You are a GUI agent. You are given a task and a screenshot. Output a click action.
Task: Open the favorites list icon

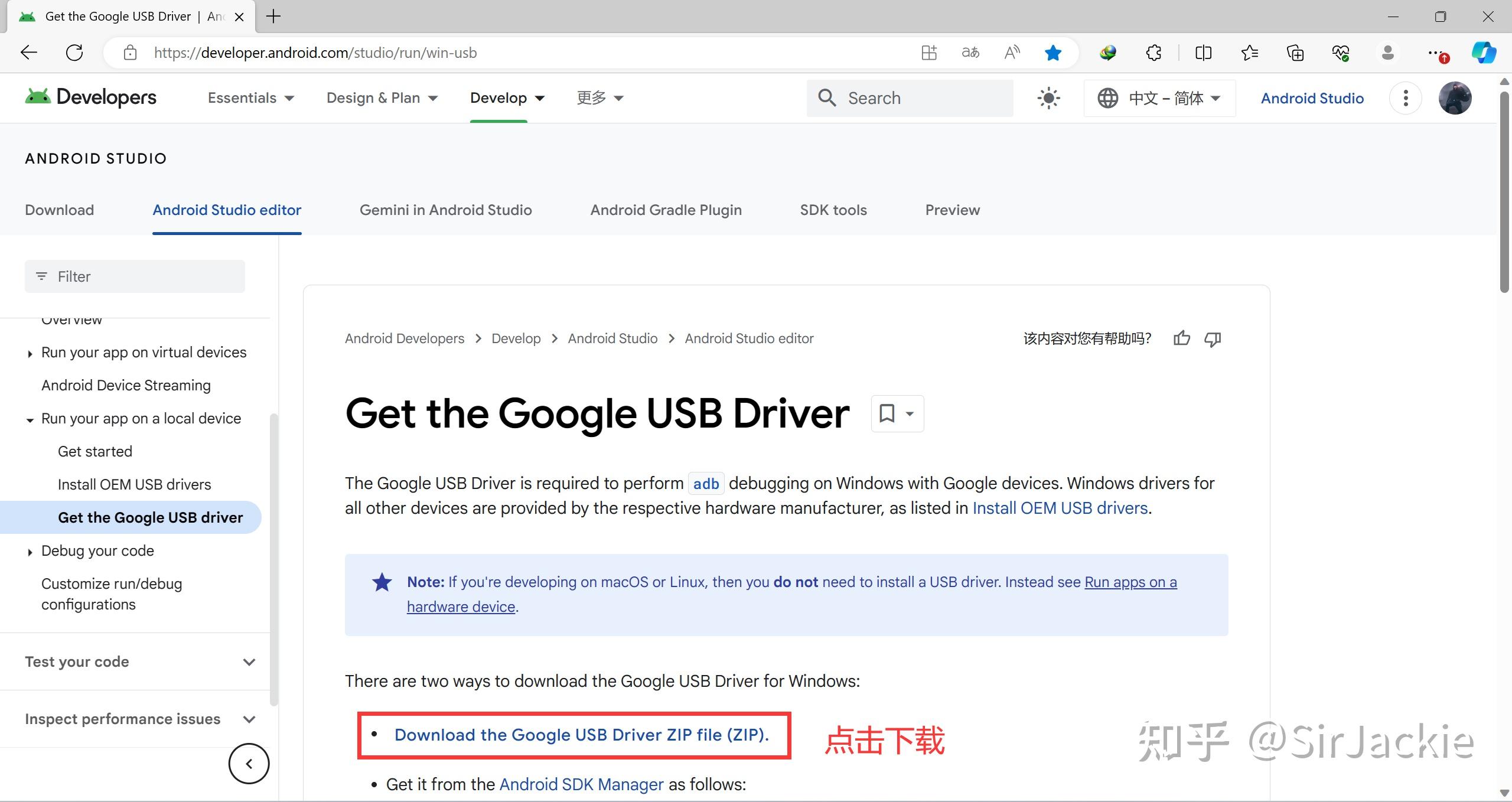pos(1249,53)
